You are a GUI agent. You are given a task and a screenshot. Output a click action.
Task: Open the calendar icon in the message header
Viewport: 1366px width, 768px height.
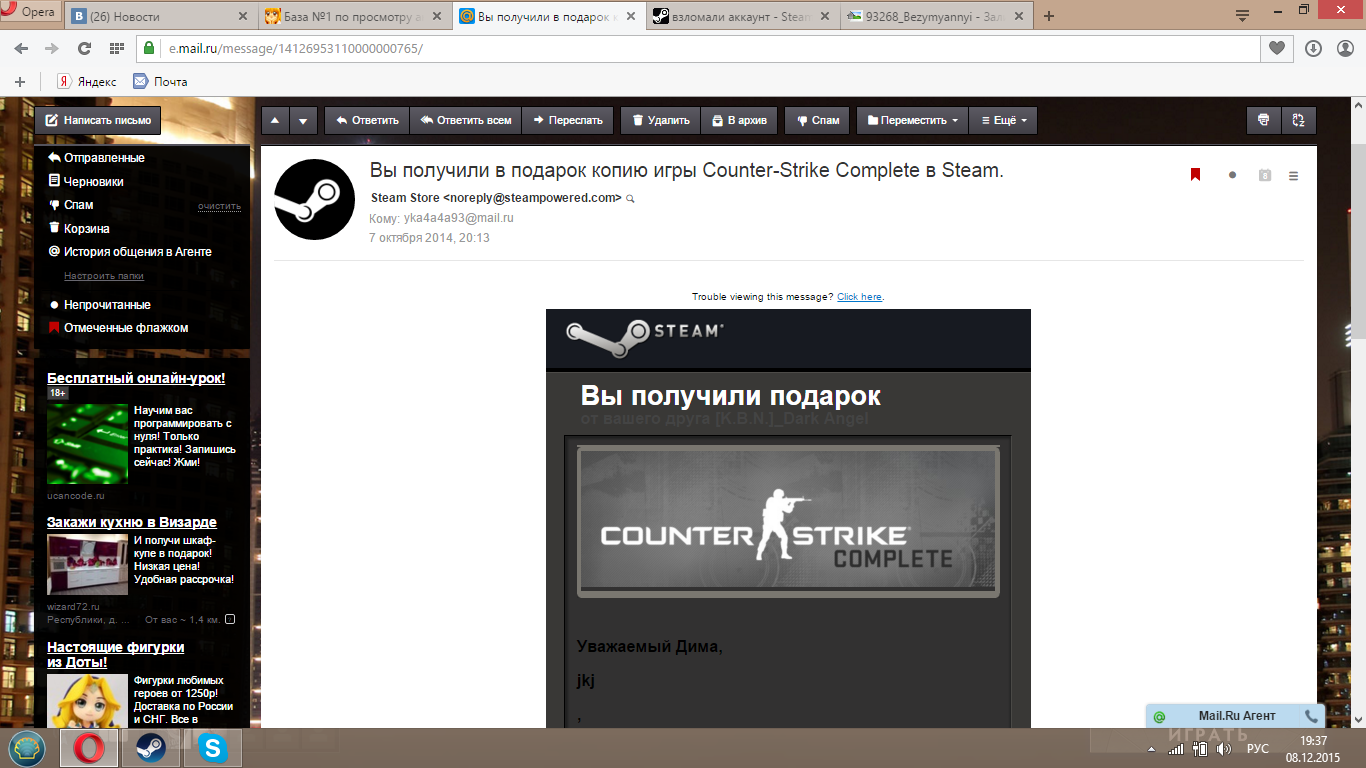(1264, 175)
